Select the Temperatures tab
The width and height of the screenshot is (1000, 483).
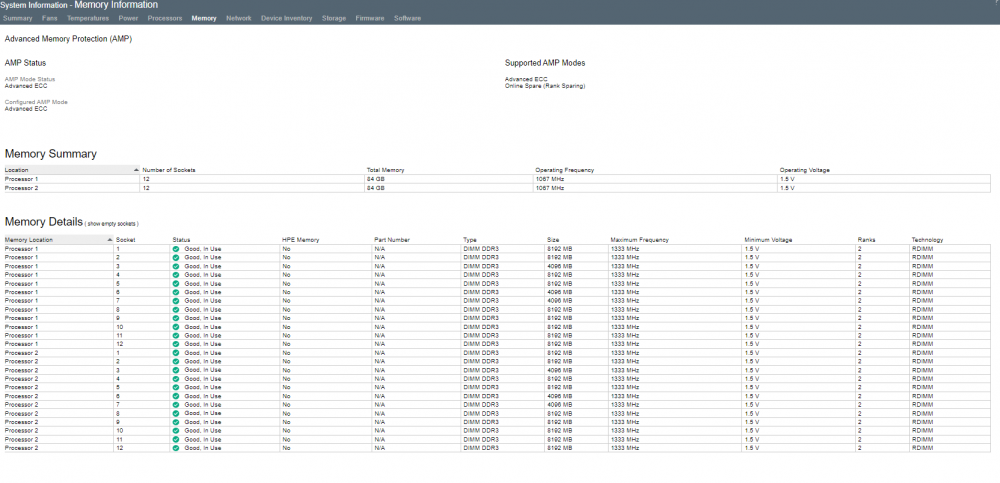(88, 19)
